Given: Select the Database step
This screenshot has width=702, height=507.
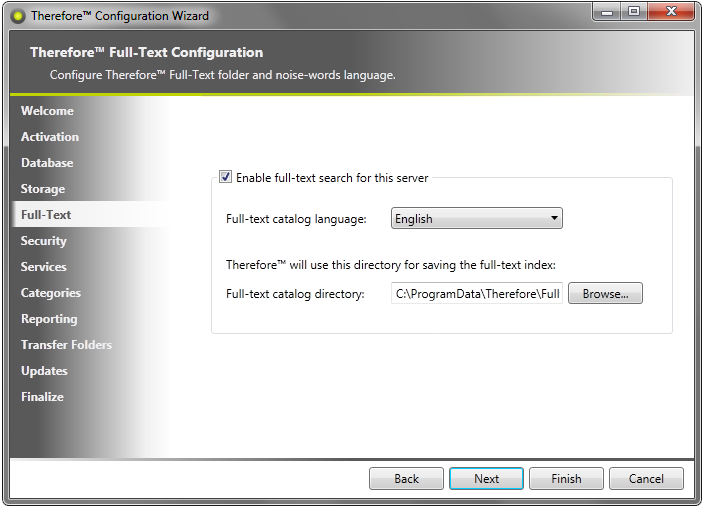Looking at the screenshot, I should (47, 163).
